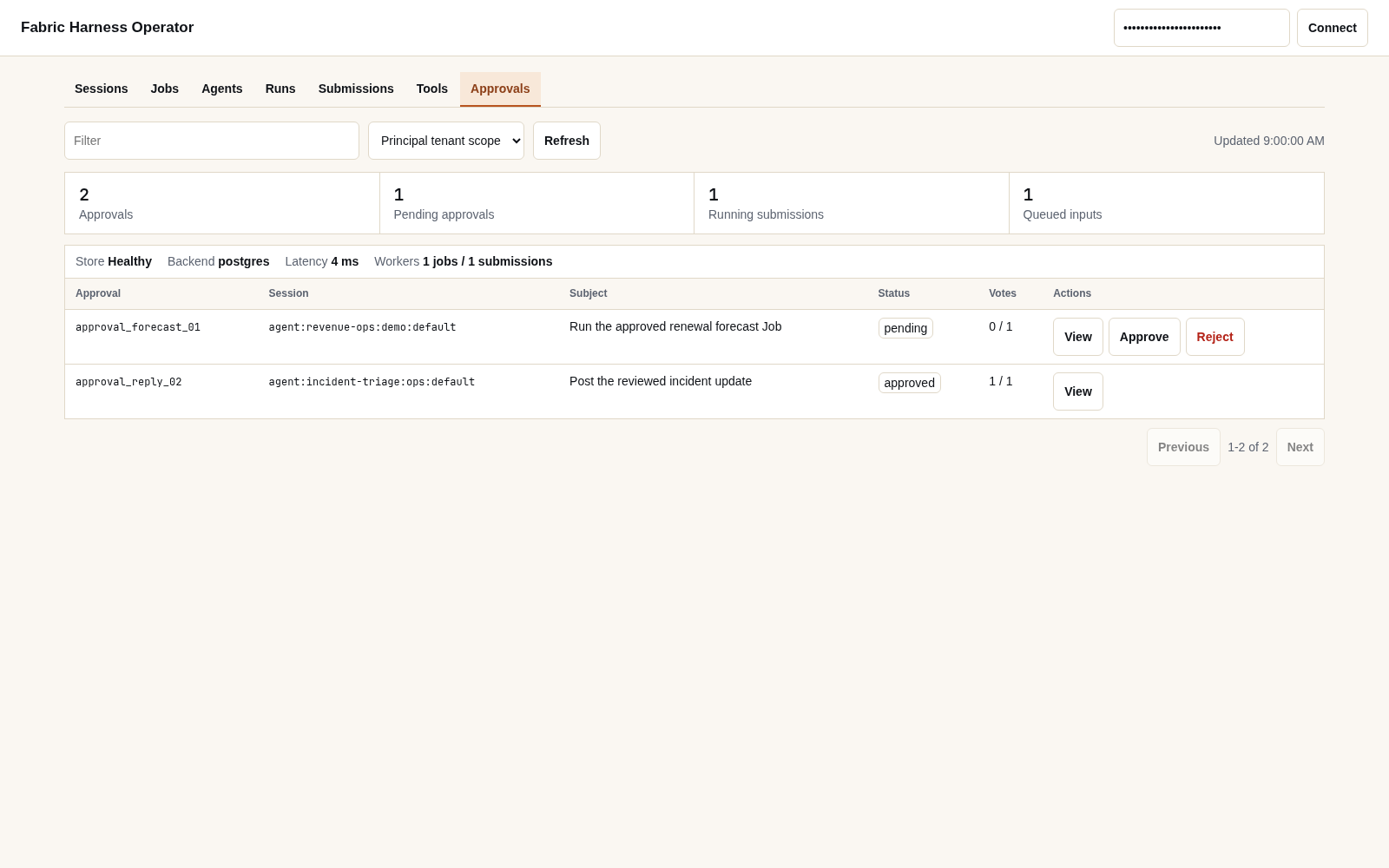The width and height of the screenshot is (1389, 868).
Task: Click into the Filter text box
Action: tap(212, 141)
